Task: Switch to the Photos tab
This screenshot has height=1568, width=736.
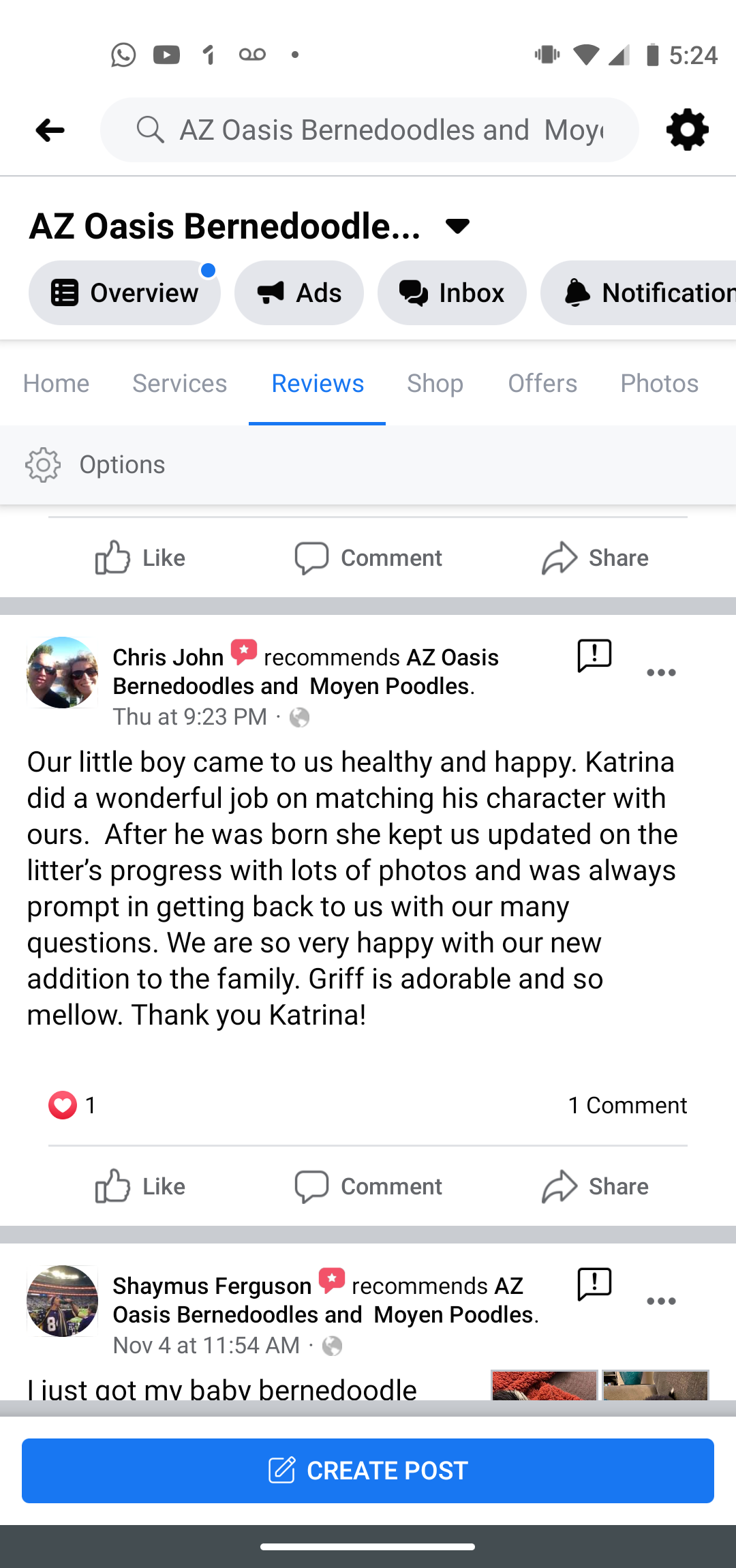Action: 659,383
